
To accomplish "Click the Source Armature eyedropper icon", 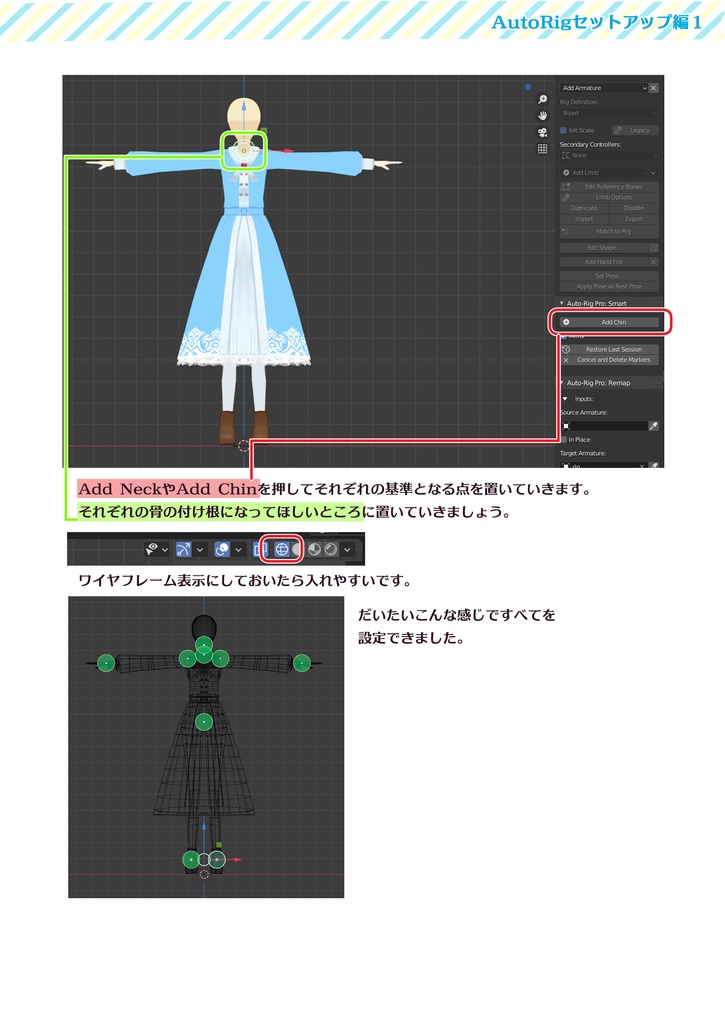I will 653,426.
